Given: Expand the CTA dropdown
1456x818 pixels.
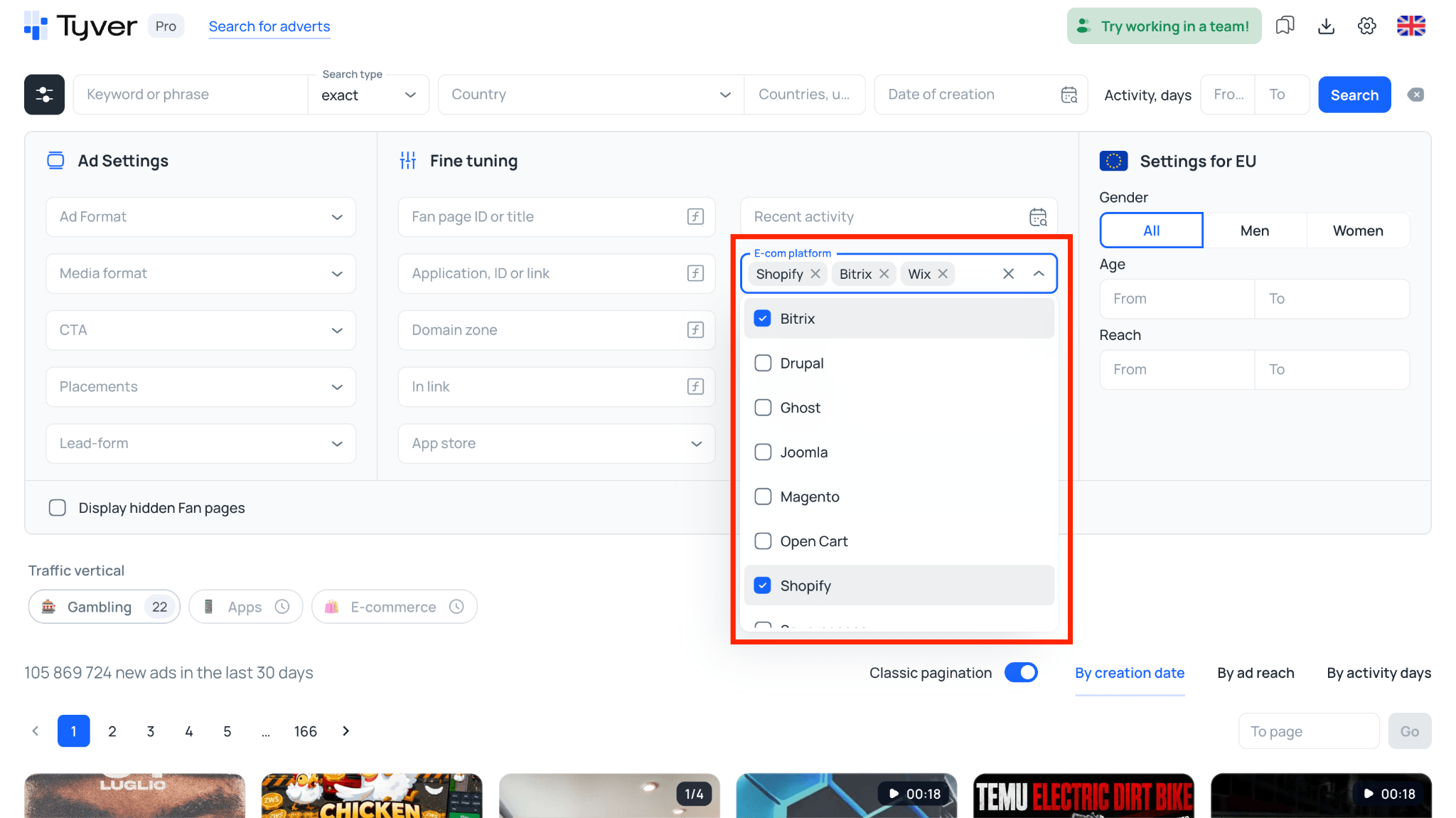Looking at the screenshot, I should click(200, 330).
